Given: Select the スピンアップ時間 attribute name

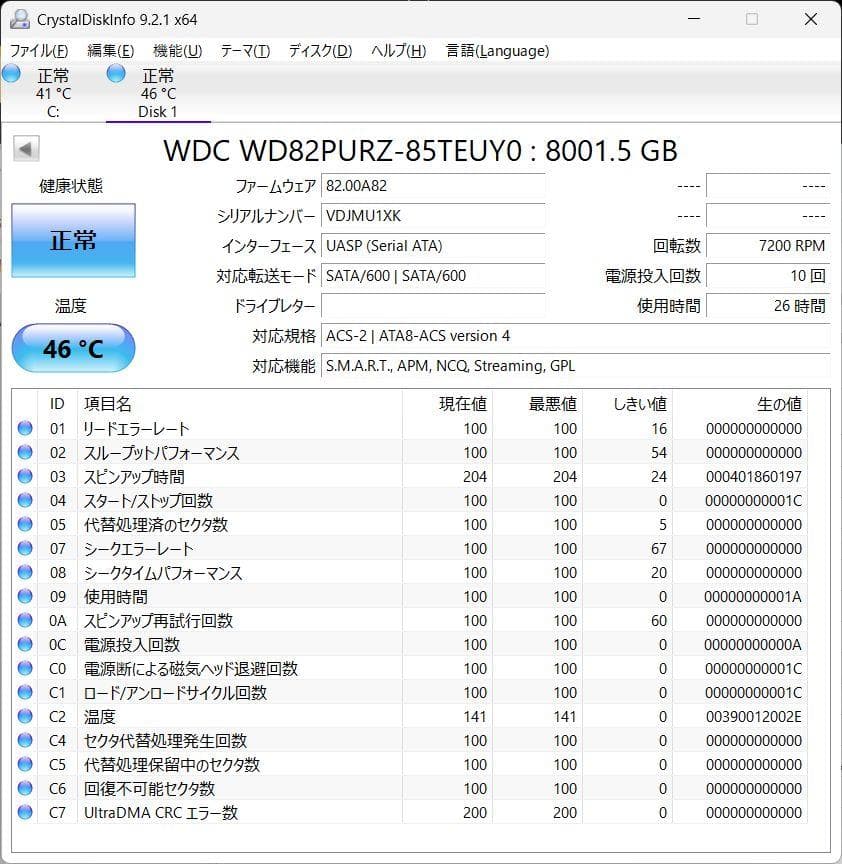Looking at the screenshot, I should (134, 477).
